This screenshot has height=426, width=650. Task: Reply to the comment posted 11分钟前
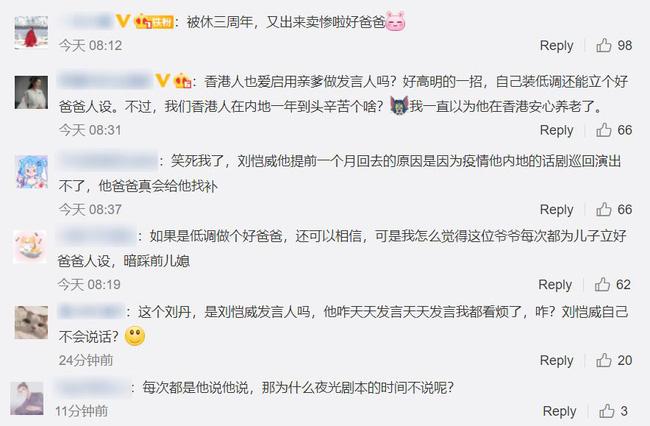point(559,411)
